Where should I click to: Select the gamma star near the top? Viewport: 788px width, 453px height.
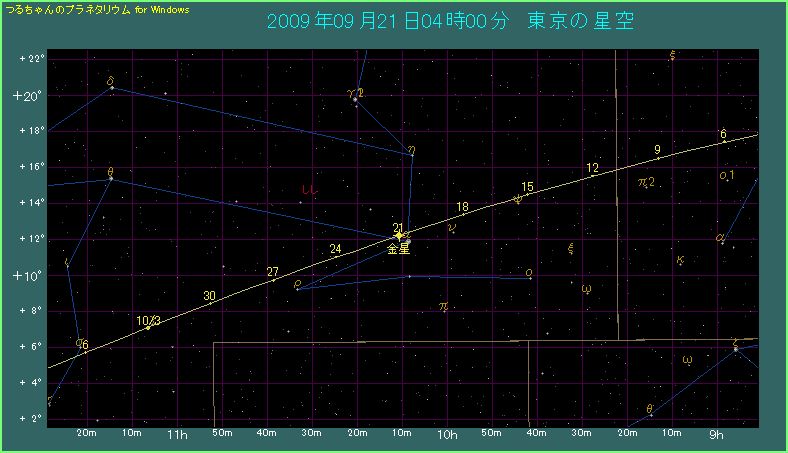click(x=355, y=99)
